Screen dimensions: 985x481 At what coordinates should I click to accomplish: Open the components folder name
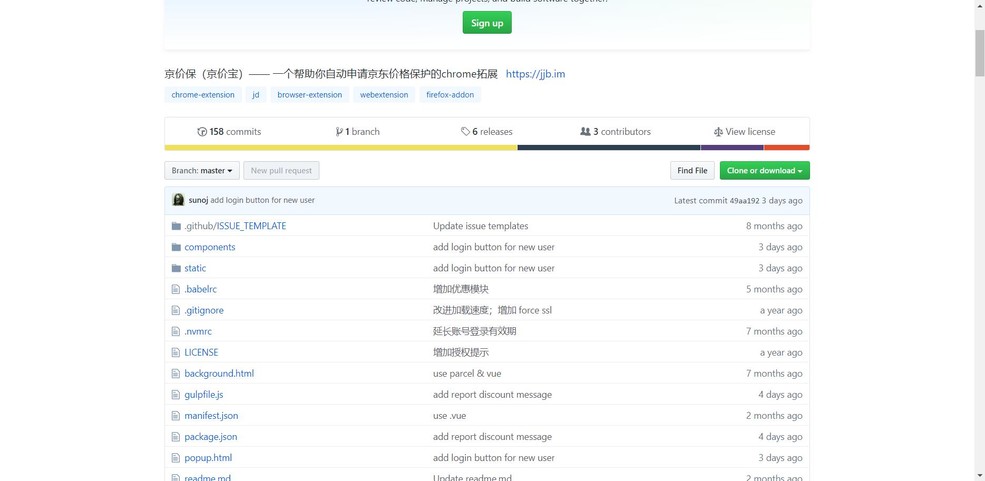[x=210, y=247]
